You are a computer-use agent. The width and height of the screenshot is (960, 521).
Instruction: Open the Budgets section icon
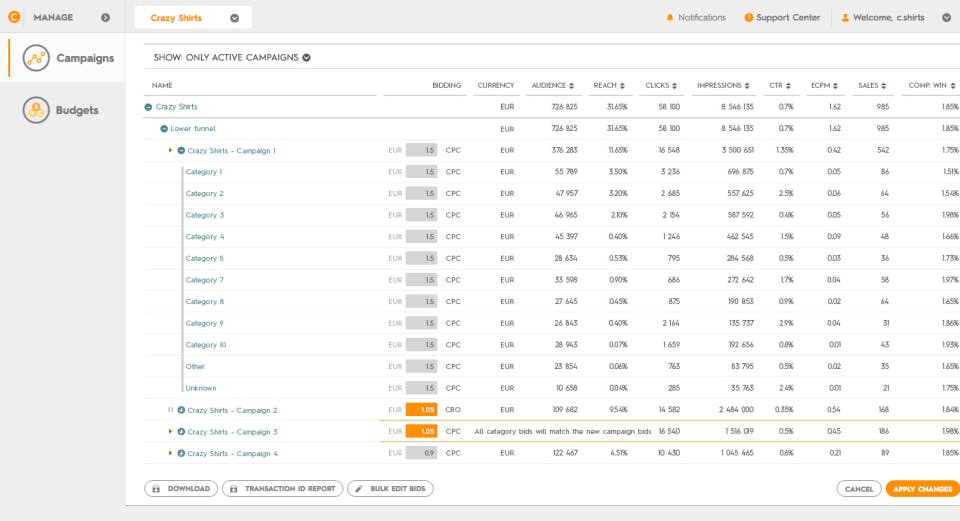[36, 110]
